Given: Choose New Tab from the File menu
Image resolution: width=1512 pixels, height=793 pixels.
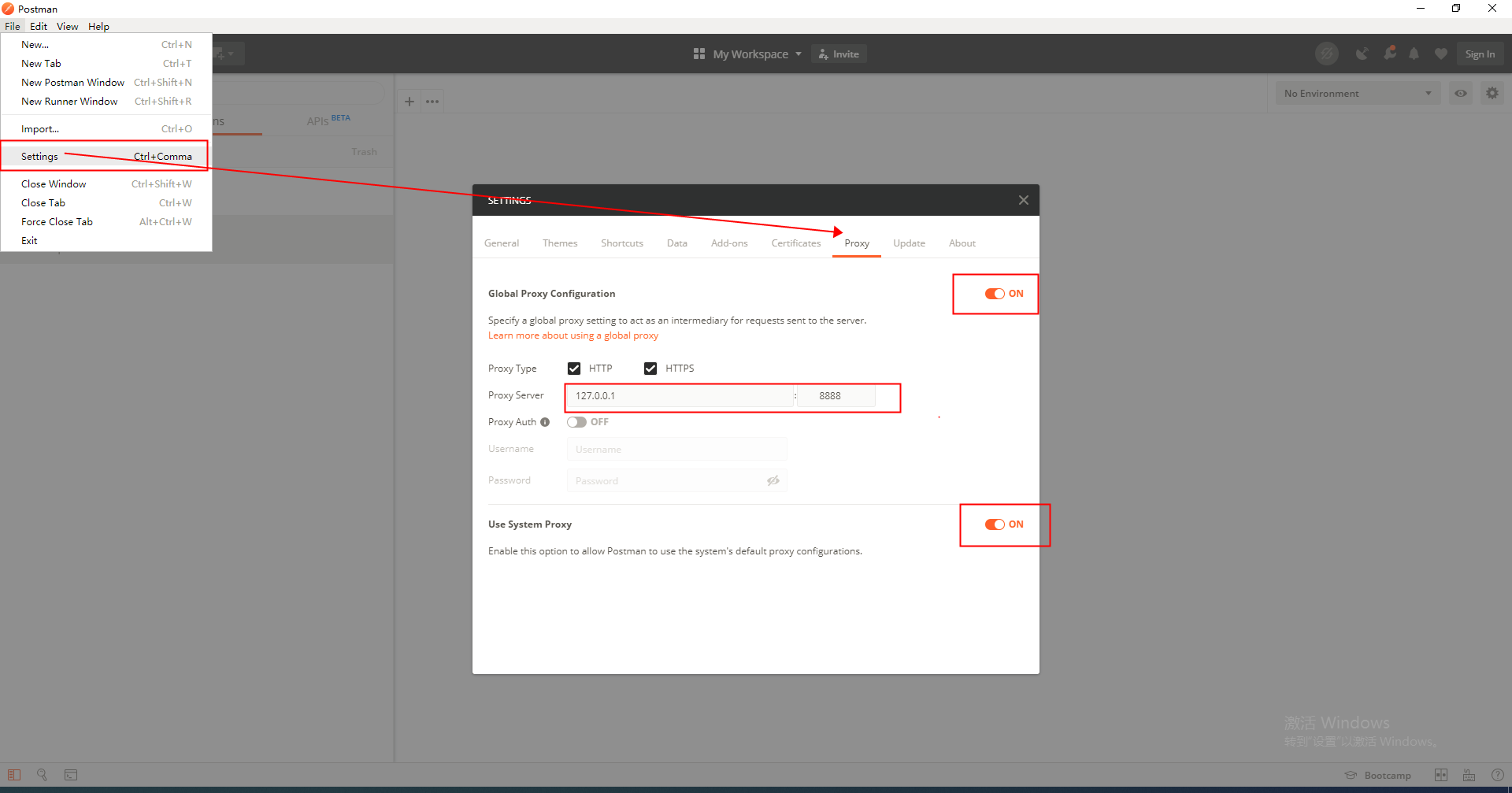Looking at the screenshot, I should 106,63.
